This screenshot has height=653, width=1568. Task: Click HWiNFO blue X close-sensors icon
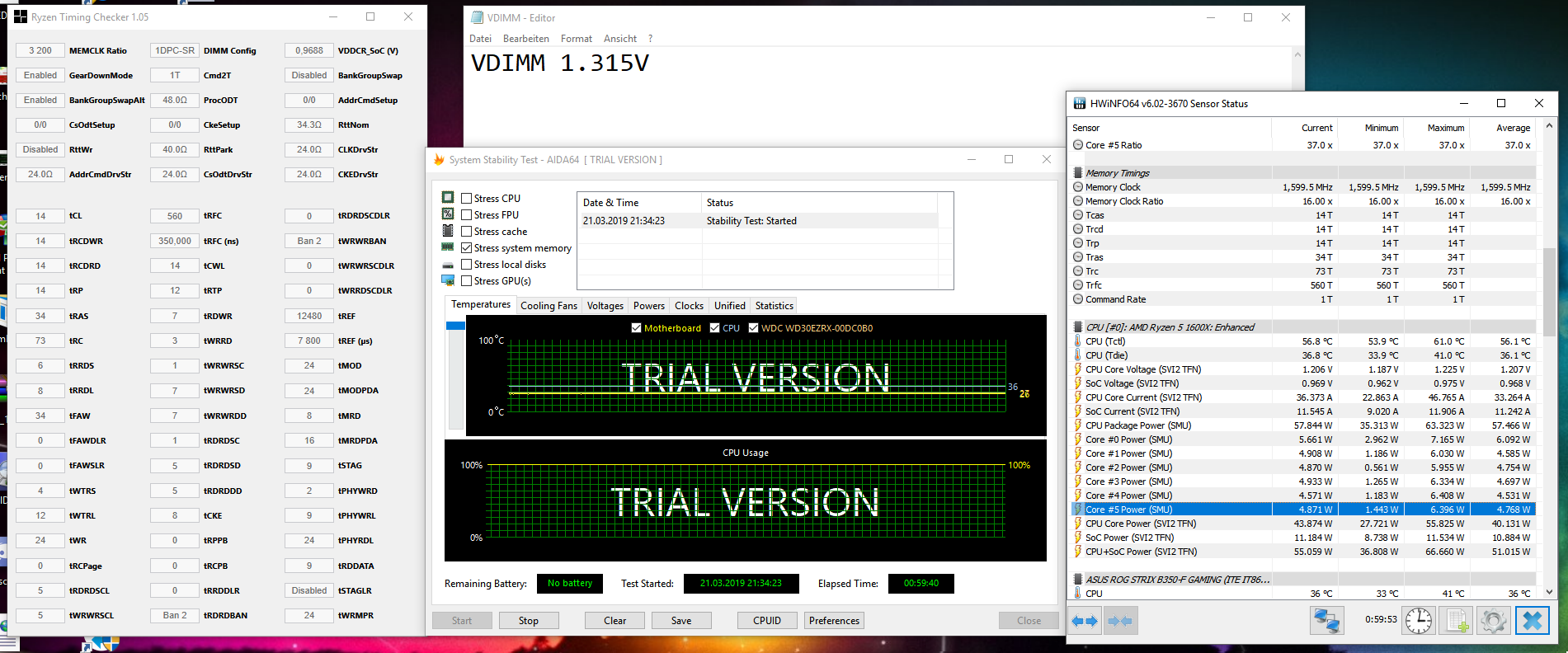[x=1532, y=621]
